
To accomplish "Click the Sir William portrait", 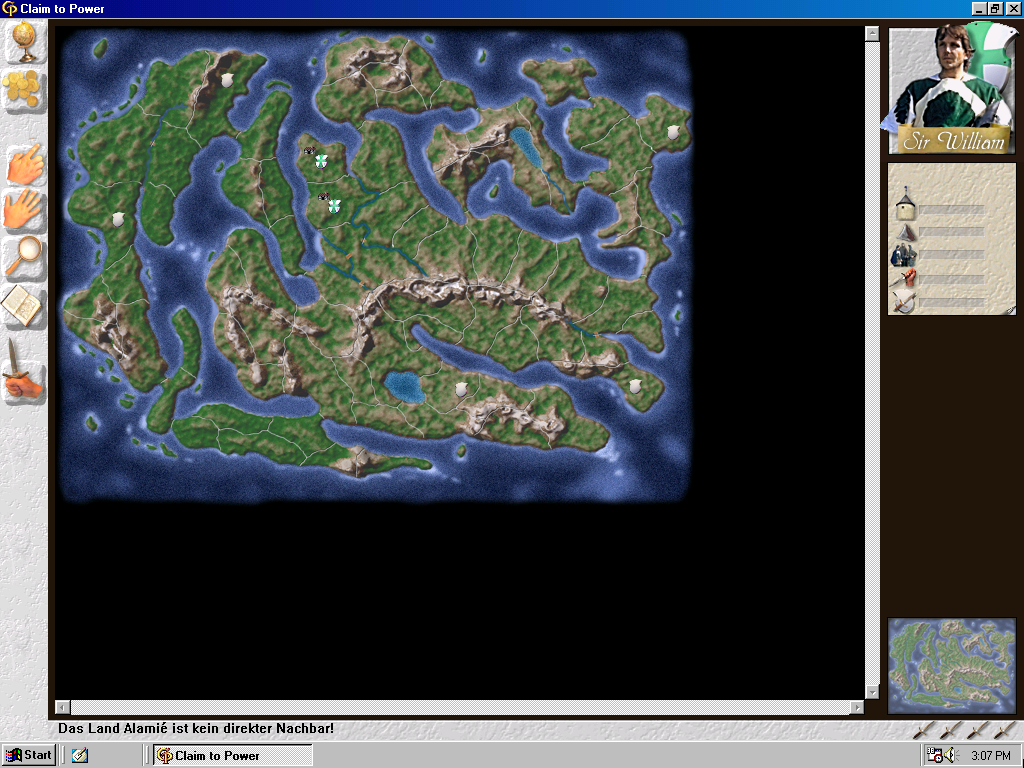I will (952, 88).
